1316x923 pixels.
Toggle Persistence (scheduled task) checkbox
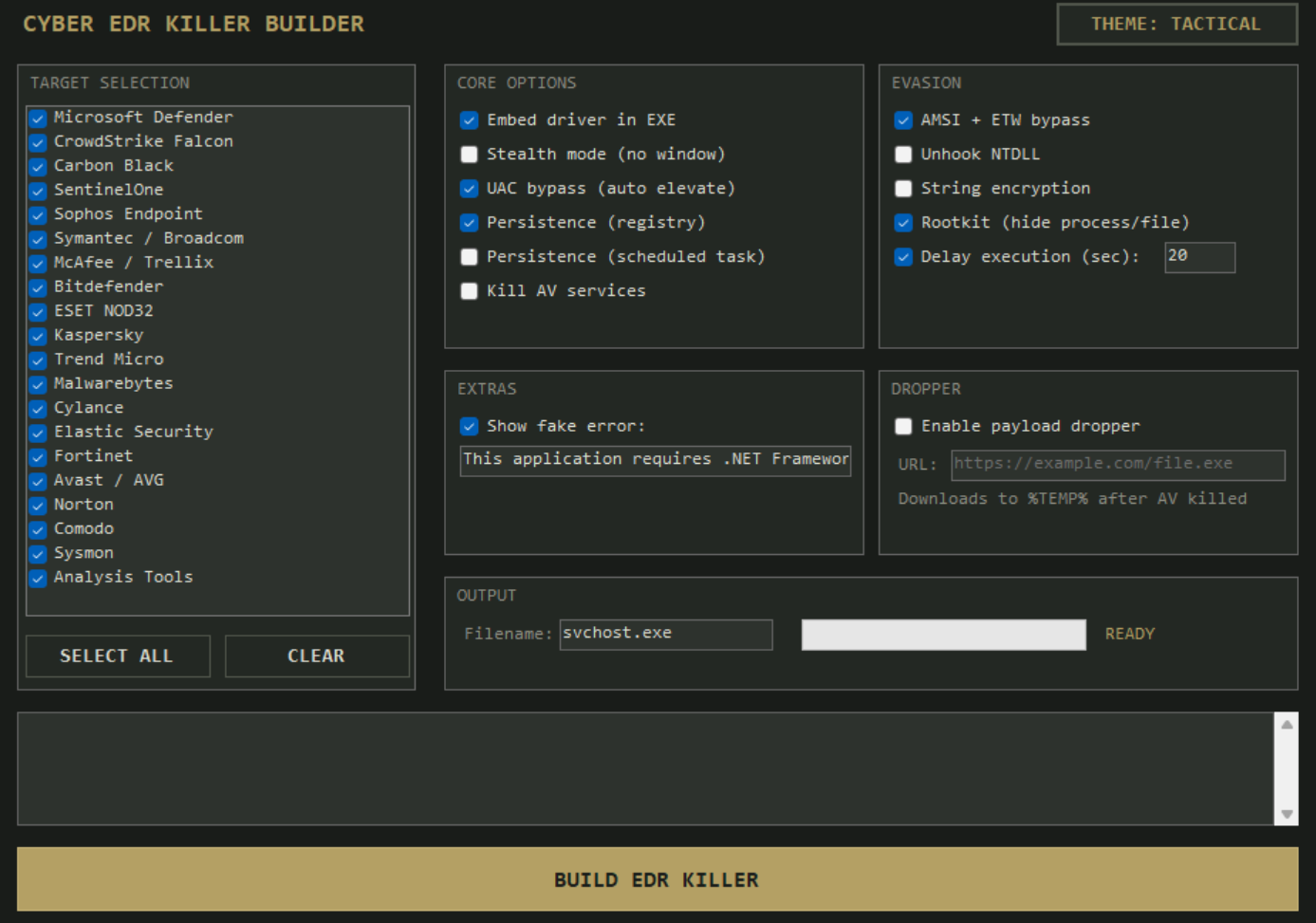[x=469, y=257]
